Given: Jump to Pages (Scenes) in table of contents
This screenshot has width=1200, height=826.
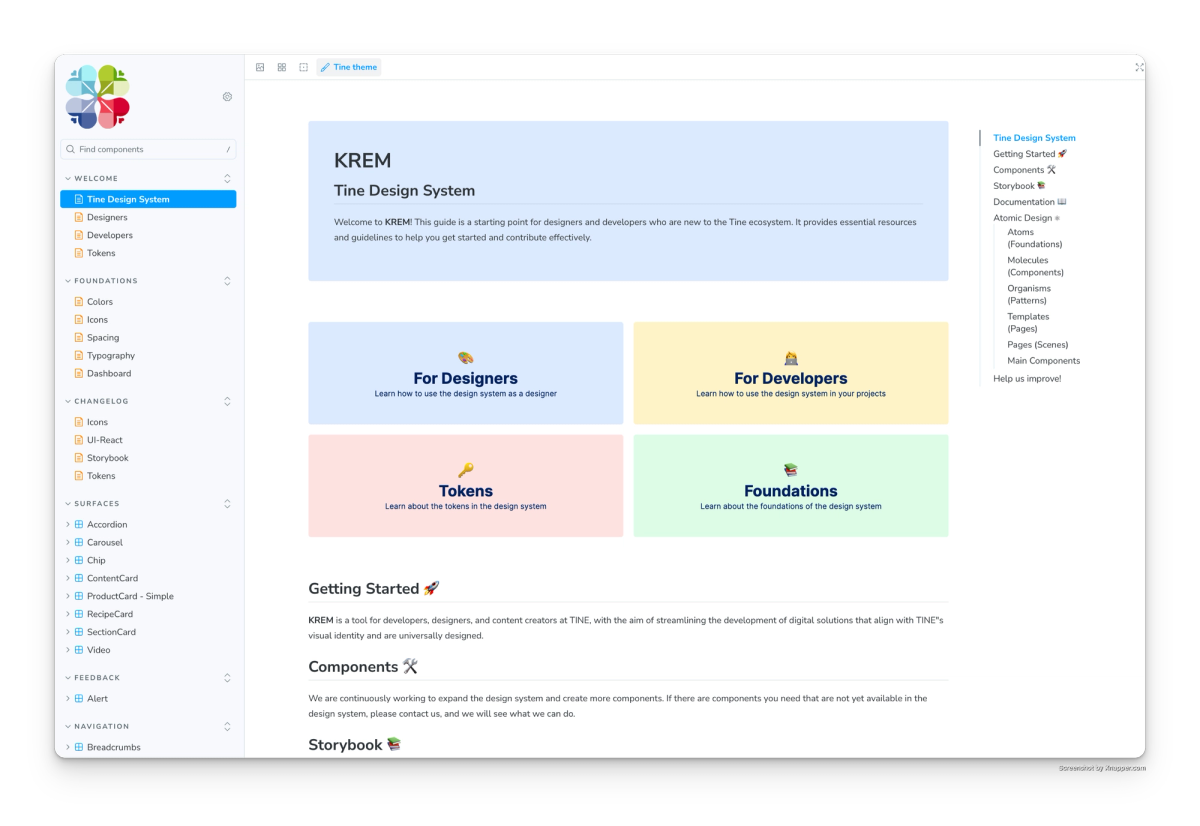Looking at the screenshot, I should click(x=1038, y=345).
